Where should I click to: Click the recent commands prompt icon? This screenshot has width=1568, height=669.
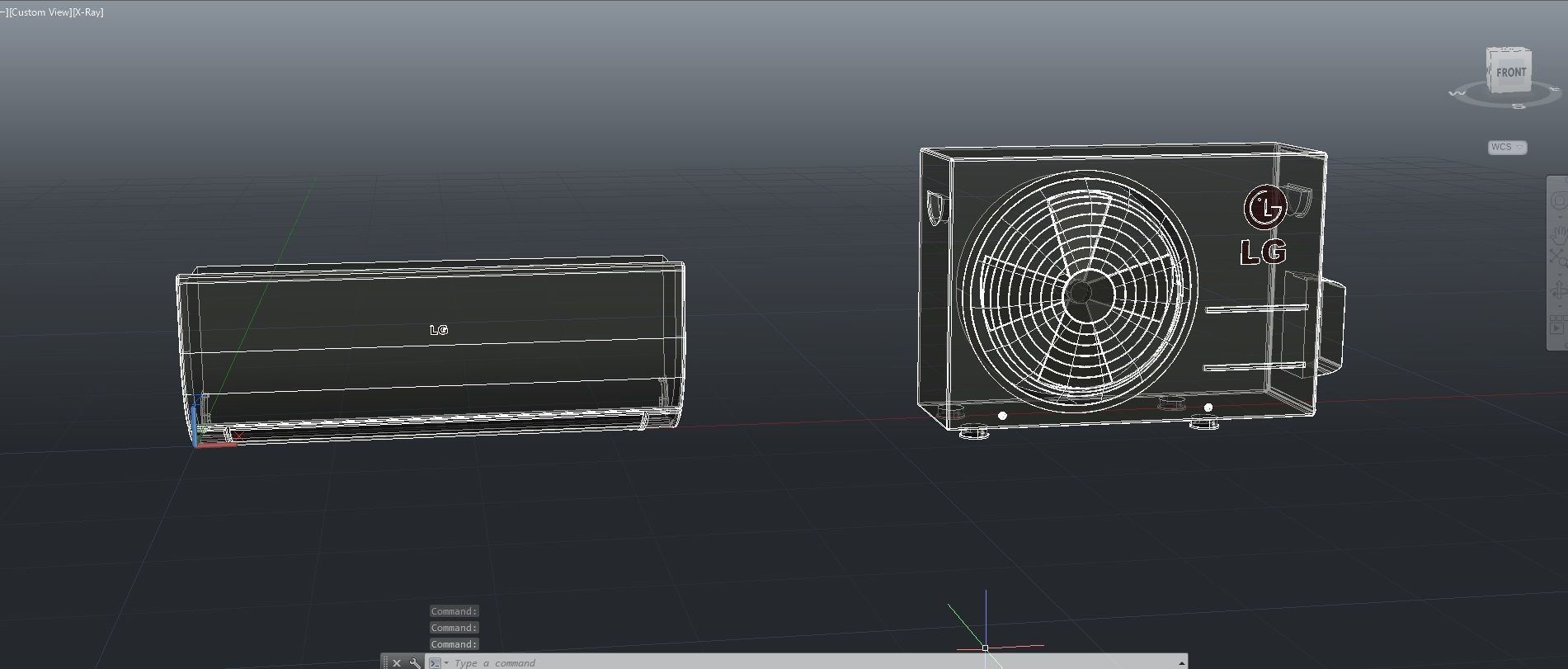click(434, 662)
